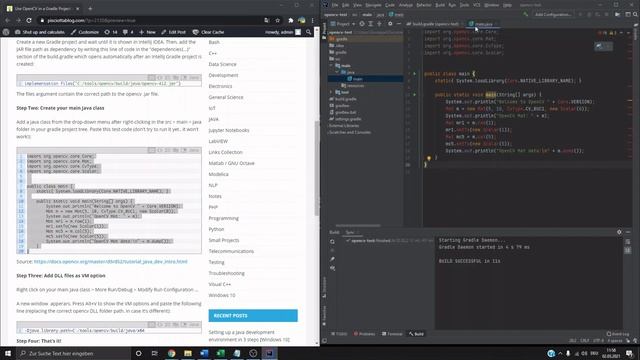Bookmark this page with the star icon
This screenshot has height=360, width=640.
point(278,20)
